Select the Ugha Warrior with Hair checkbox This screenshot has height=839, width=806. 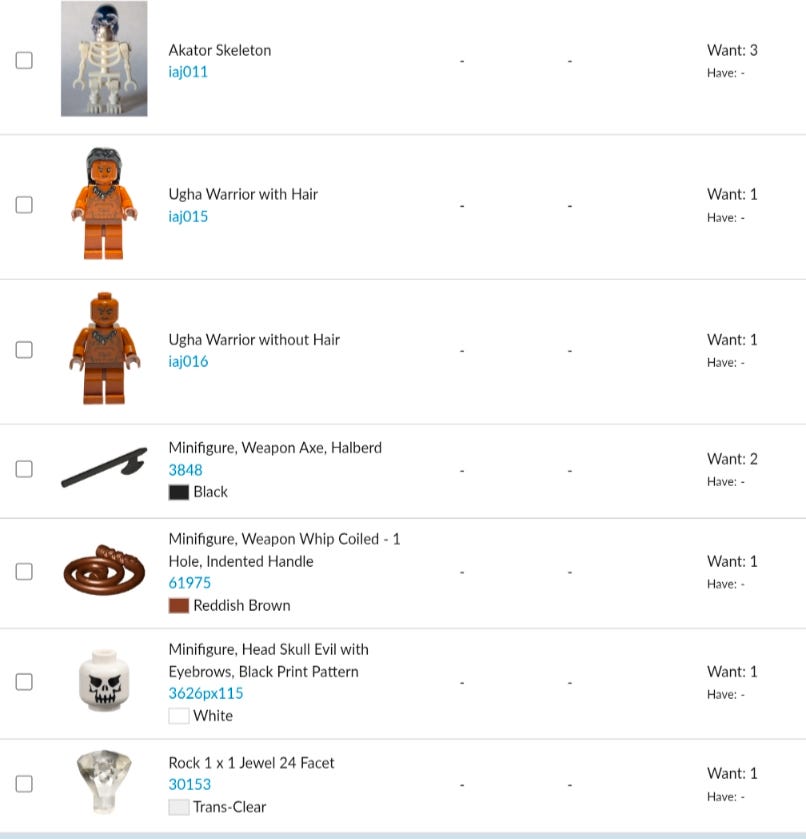tap(24, 204)
